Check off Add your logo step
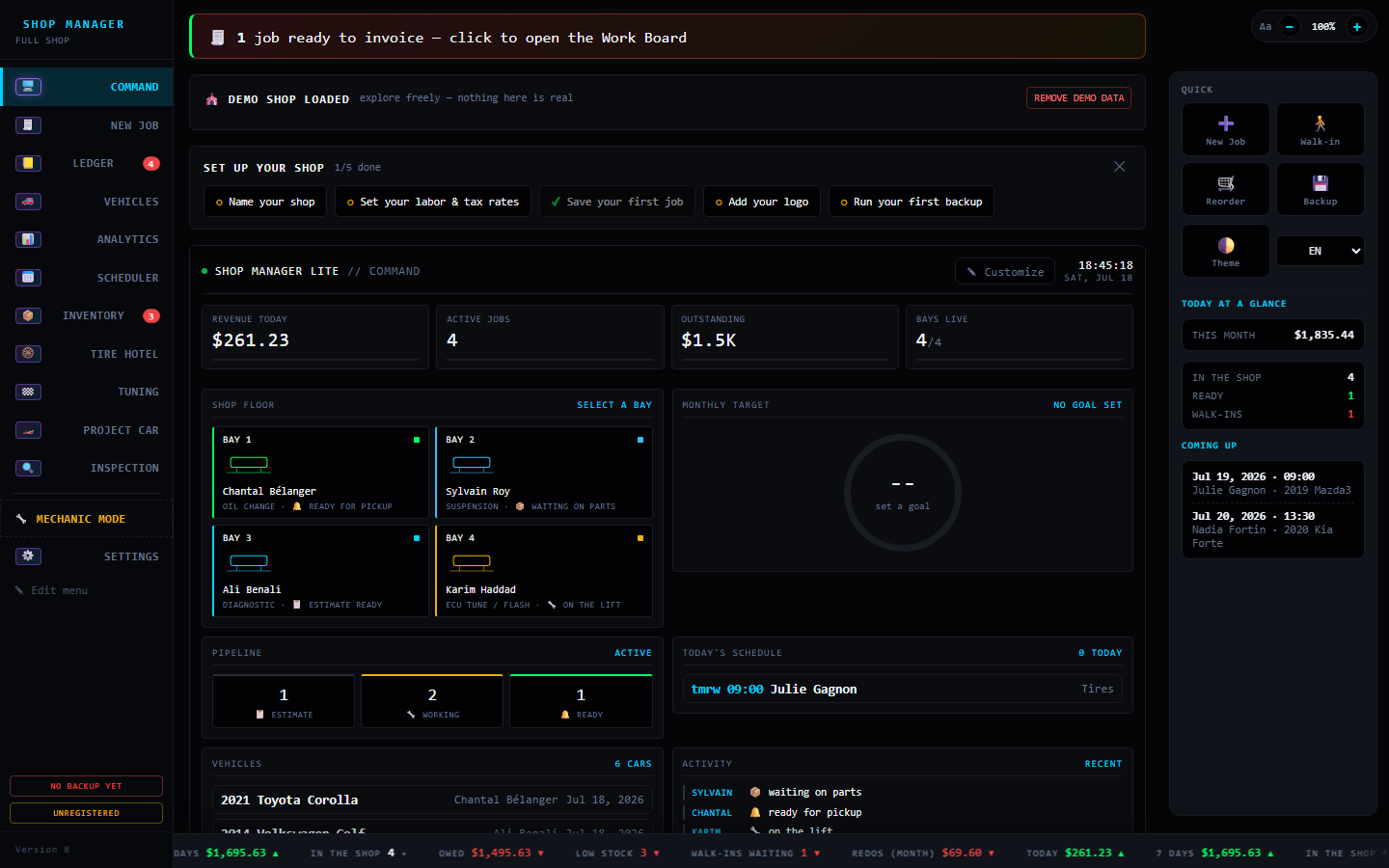1389x868 pixels. tap(762, 202)
